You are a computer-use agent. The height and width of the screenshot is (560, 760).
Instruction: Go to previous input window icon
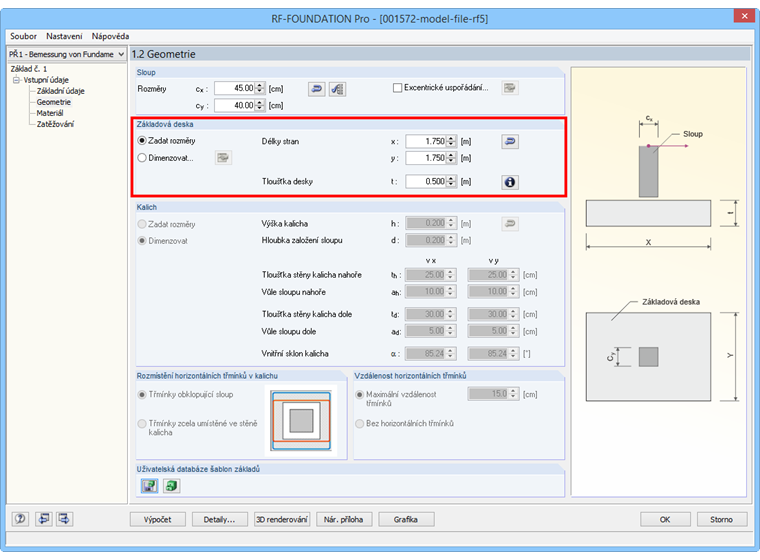coord(44,519)
